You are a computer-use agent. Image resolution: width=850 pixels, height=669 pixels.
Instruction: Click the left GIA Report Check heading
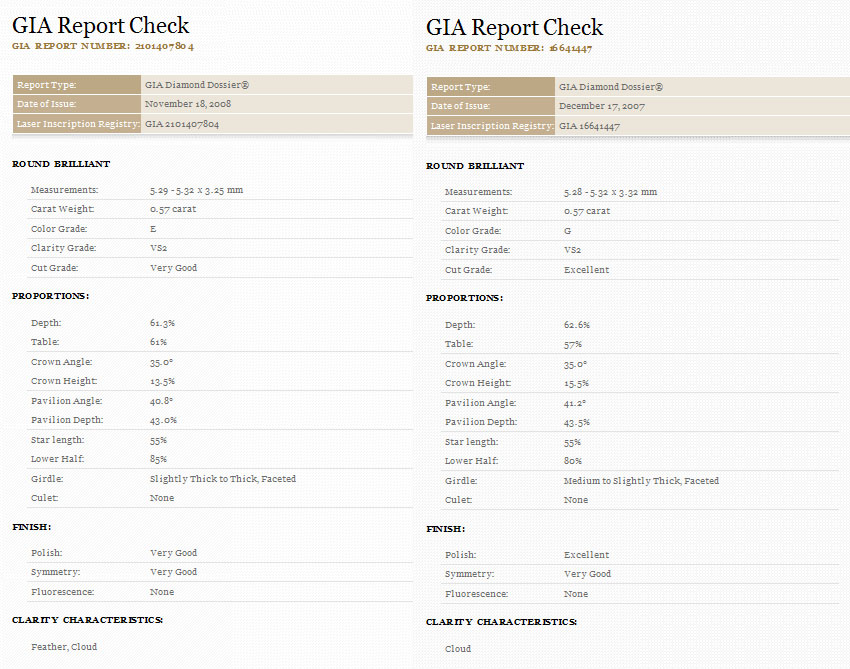tap(100, 26)
